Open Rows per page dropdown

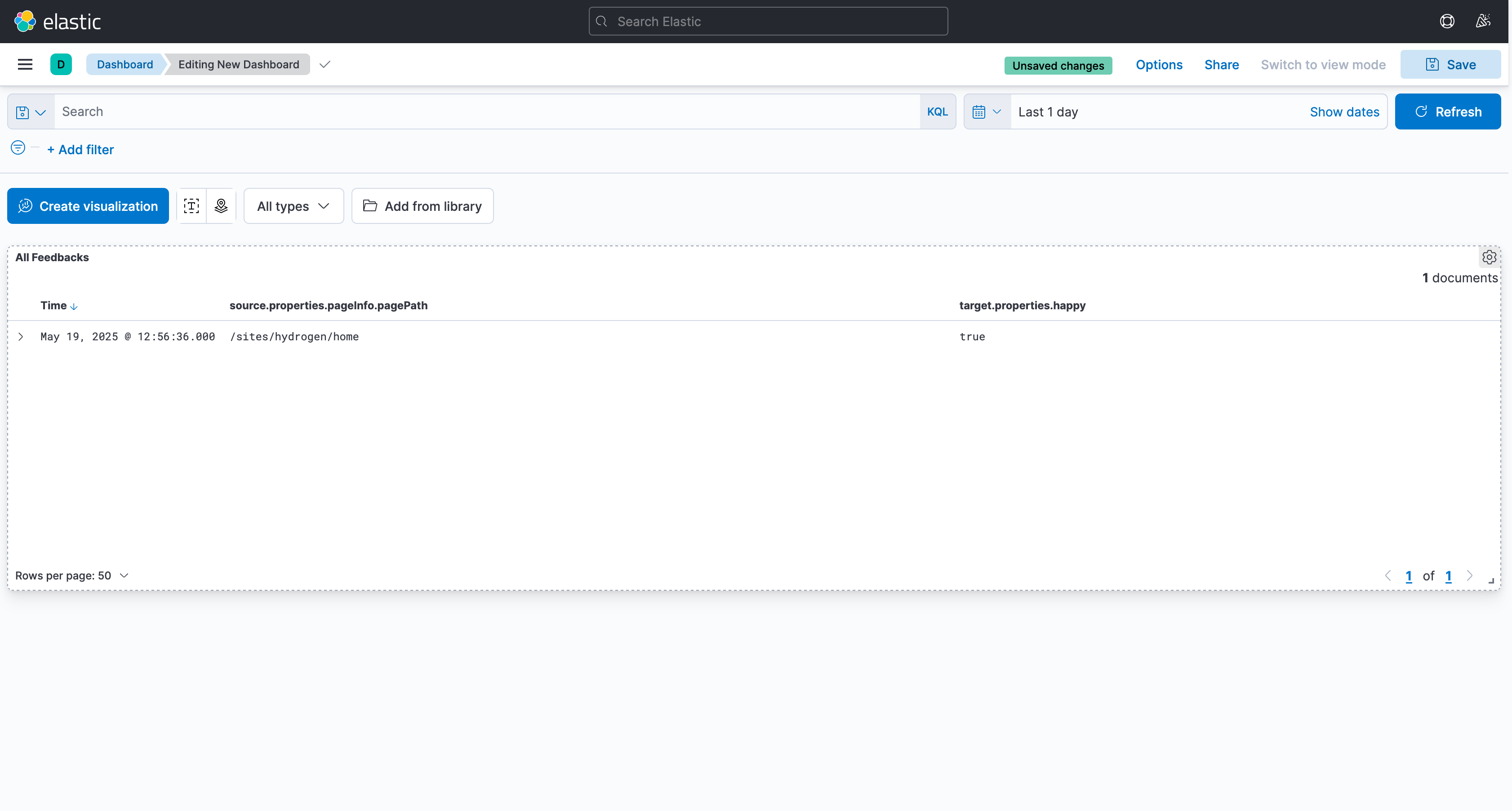(x=71, y=576)
